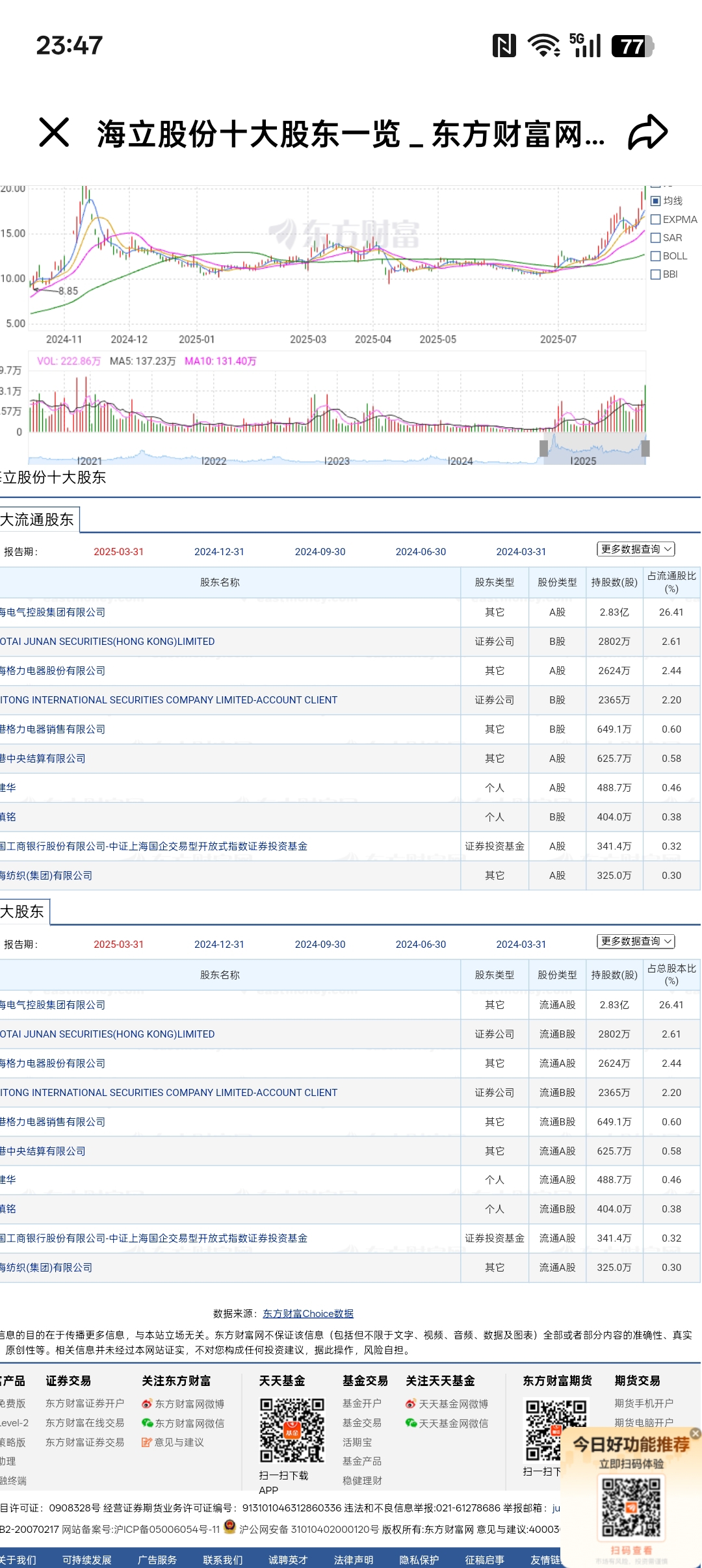Dismiss the 今日好功能推荐 popup
Screen dimensions: 702x1568
695,1433
